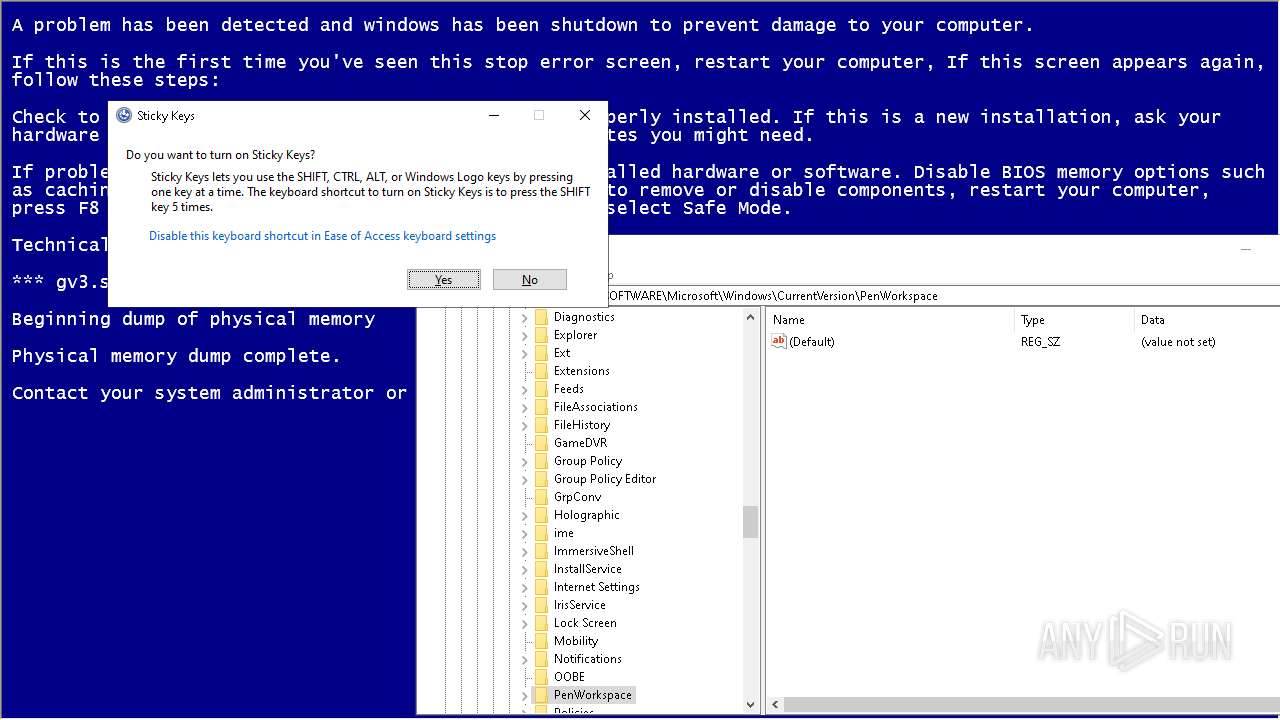The image size is (1280, 720).
Task: Select the Extensions folder icon
Action: [541, 371]
